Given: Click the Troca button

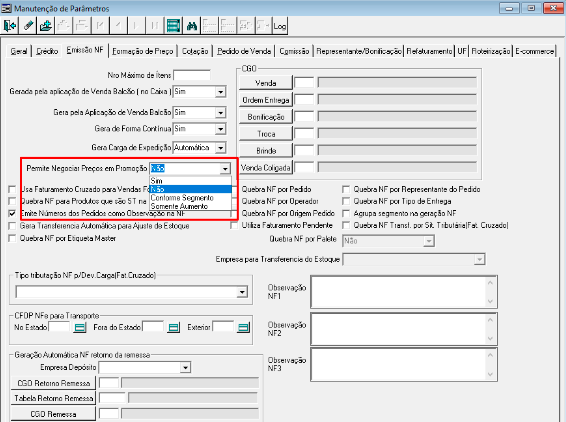Looking at the screenshot, I should (266, 134).
